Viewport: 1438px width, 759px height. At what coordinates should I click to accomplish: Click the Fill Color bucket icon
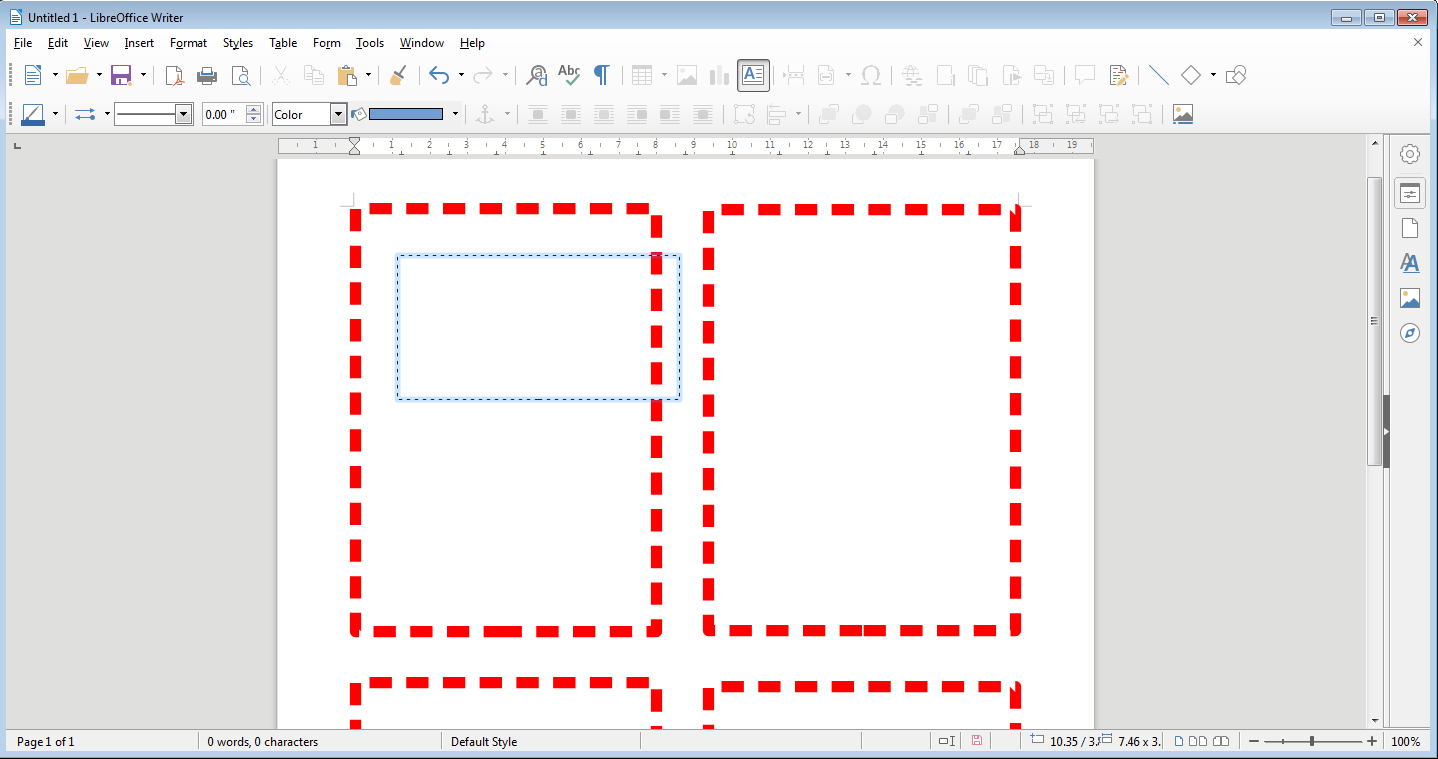coord(359,114)
